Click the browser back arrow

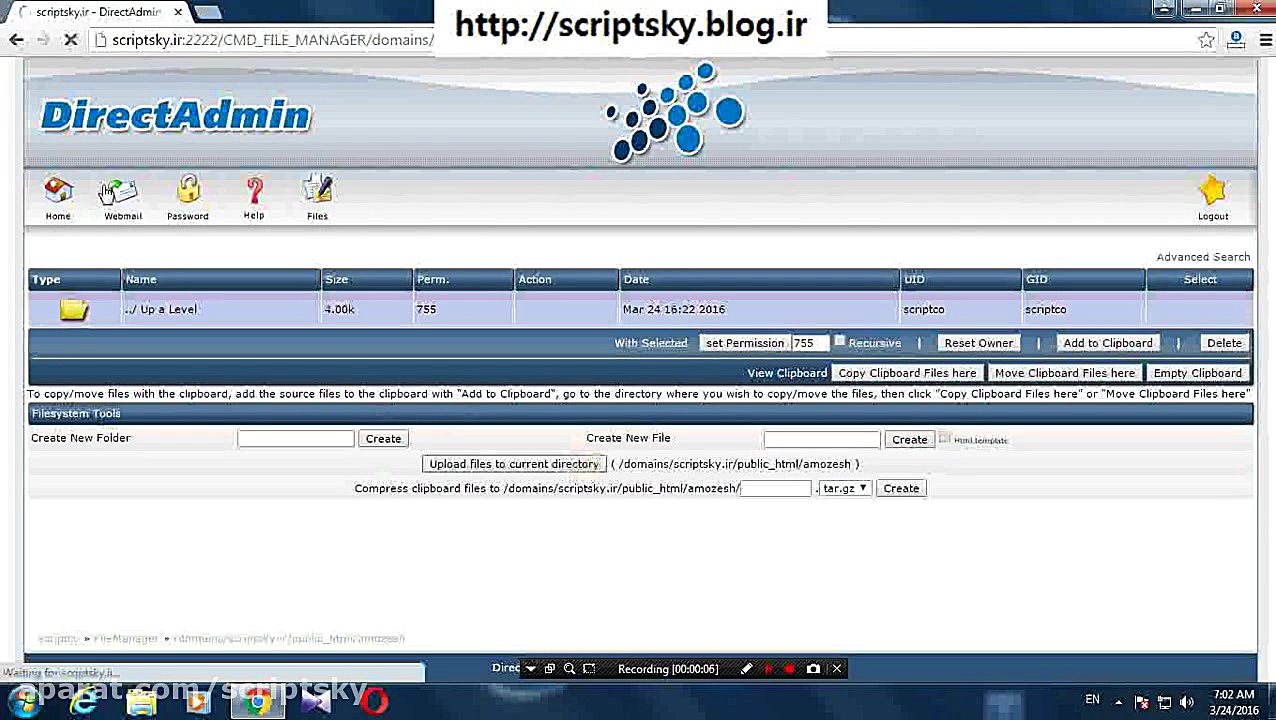click(x=16, y=40)
